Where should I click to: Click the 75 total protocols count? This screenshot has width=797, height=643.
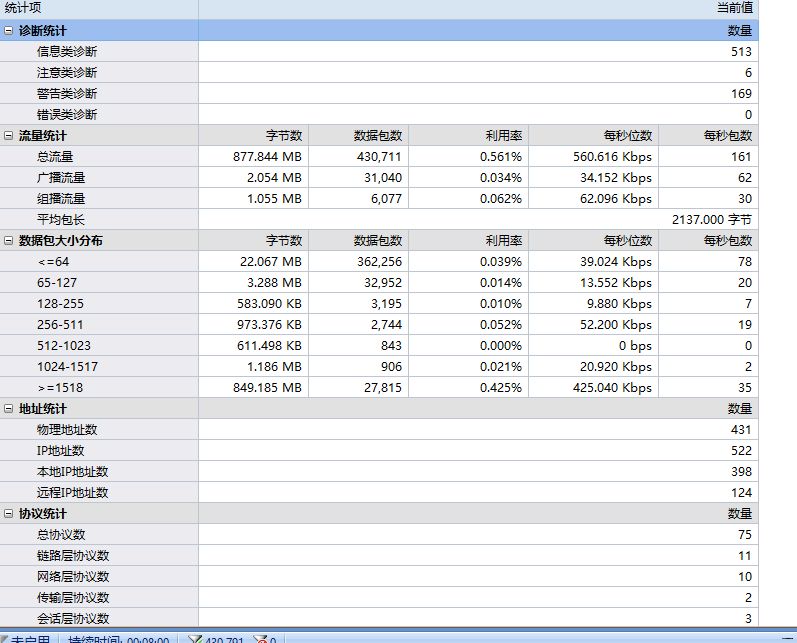(x=745, y=534)
